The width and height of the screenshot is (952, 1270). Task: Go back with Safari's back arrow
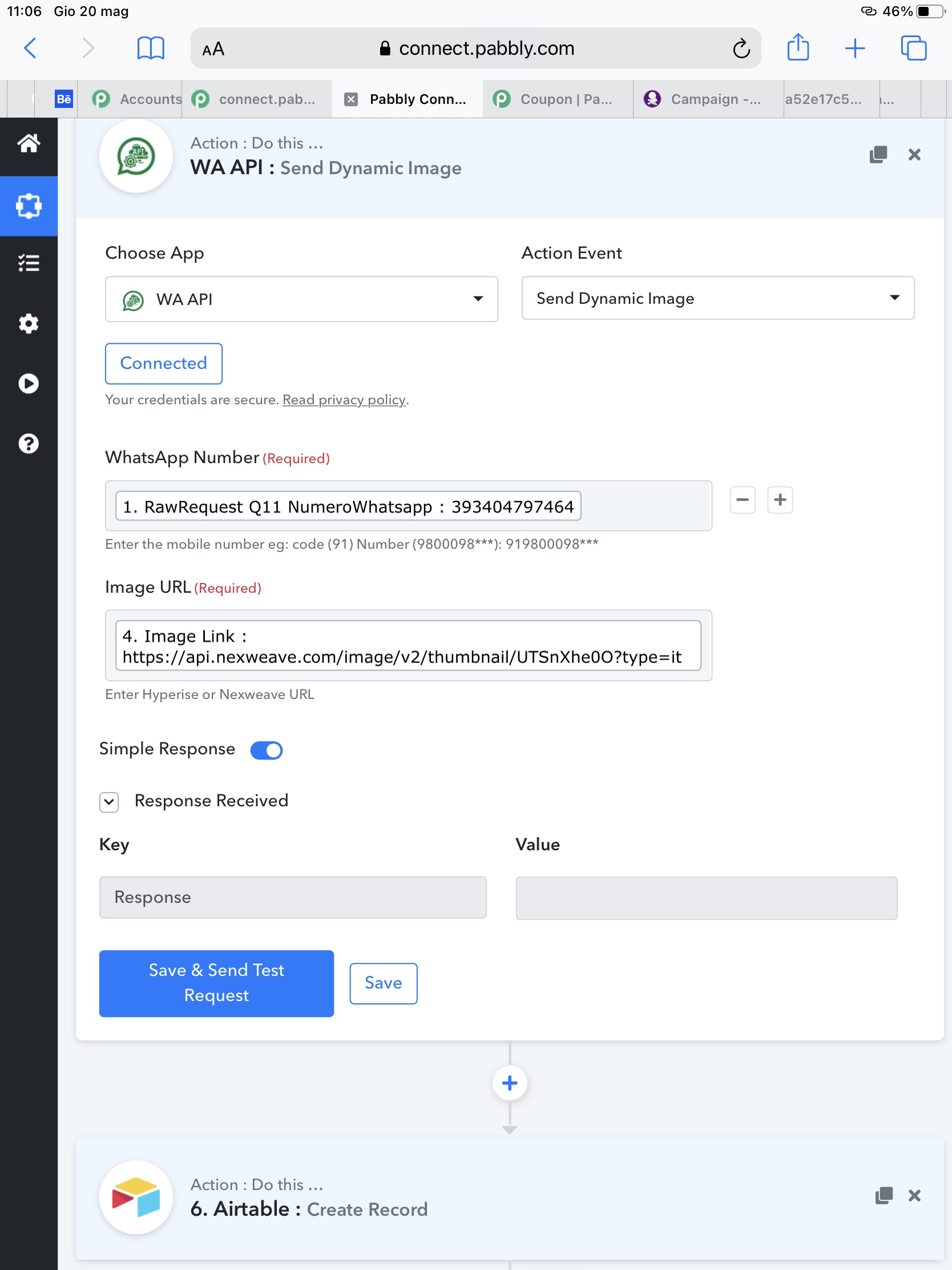pyautogui.click(x=30, y=48)
